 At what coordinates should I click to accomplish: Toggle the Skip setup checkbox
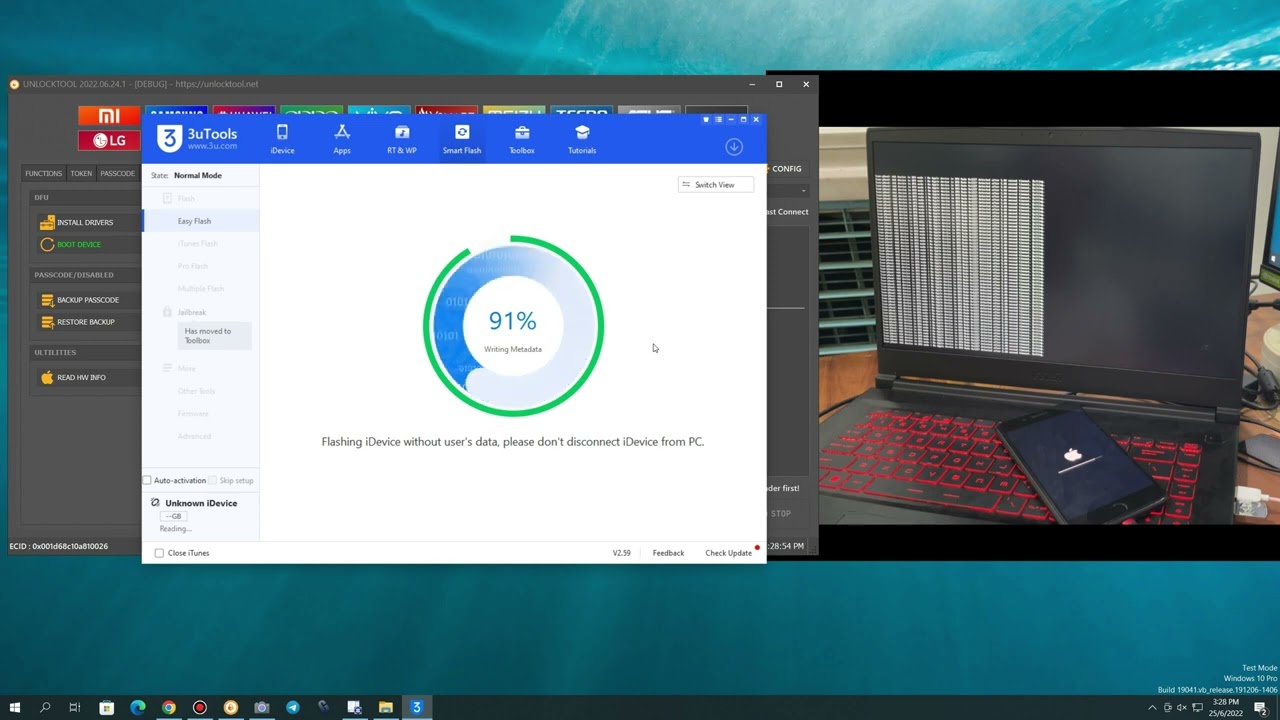[x=213, y=481]
